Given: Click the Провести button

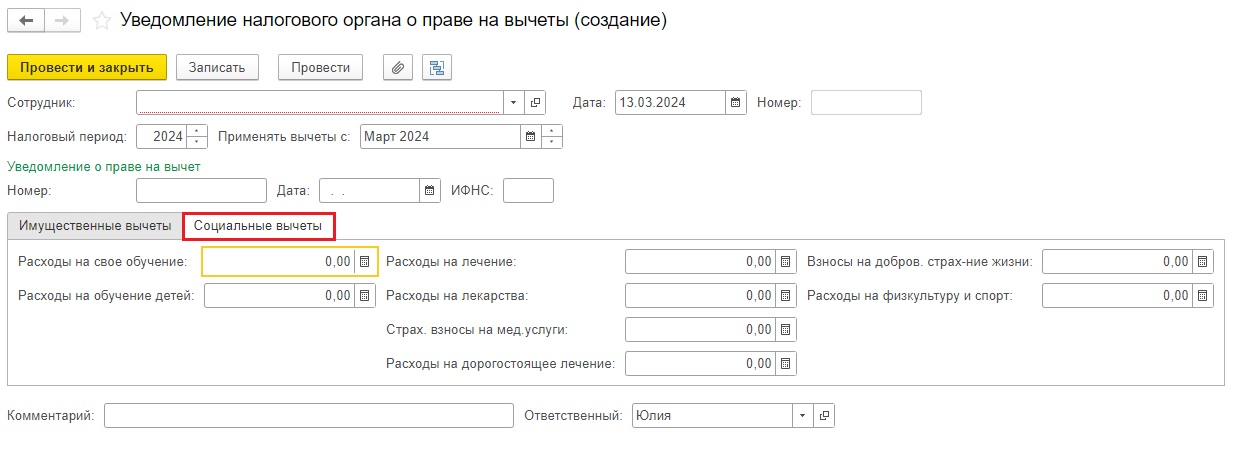Looking at the screenshot, I should coord(320,67).
